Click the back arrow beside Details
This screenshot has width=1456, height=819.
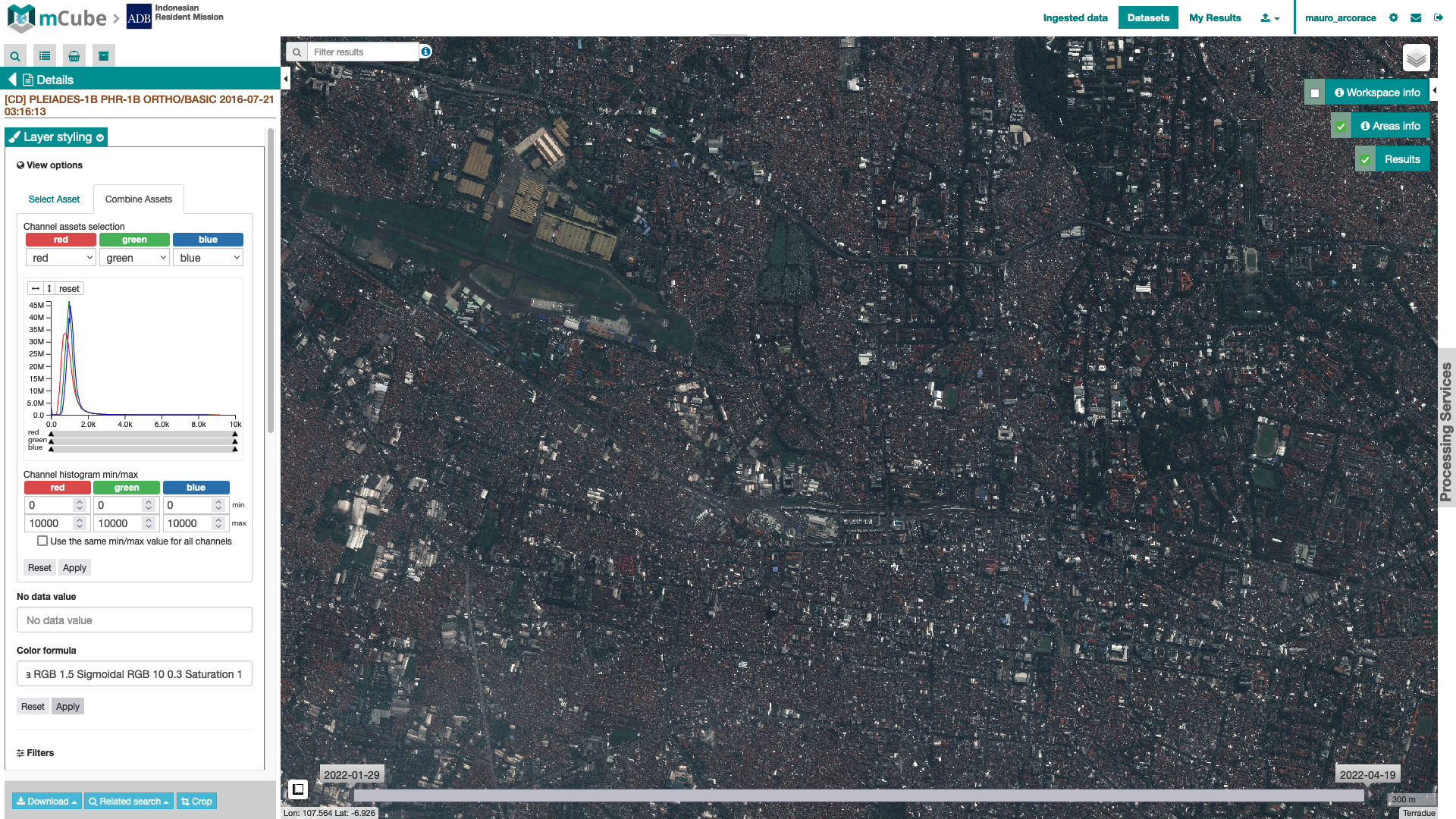click(12, 80)
